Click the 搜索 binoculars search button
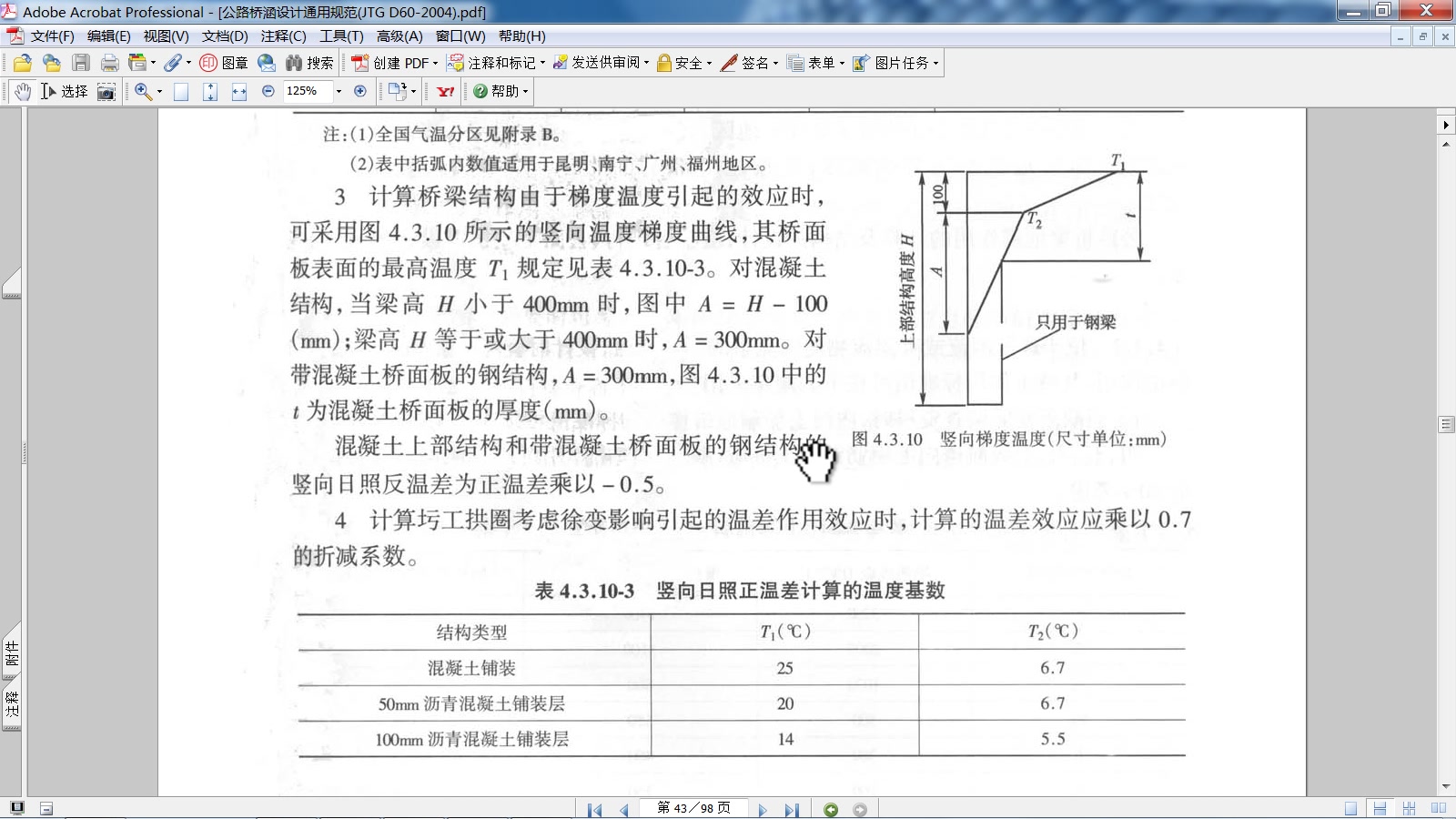This screenshot has width=1456, height=819. (309, 63)
